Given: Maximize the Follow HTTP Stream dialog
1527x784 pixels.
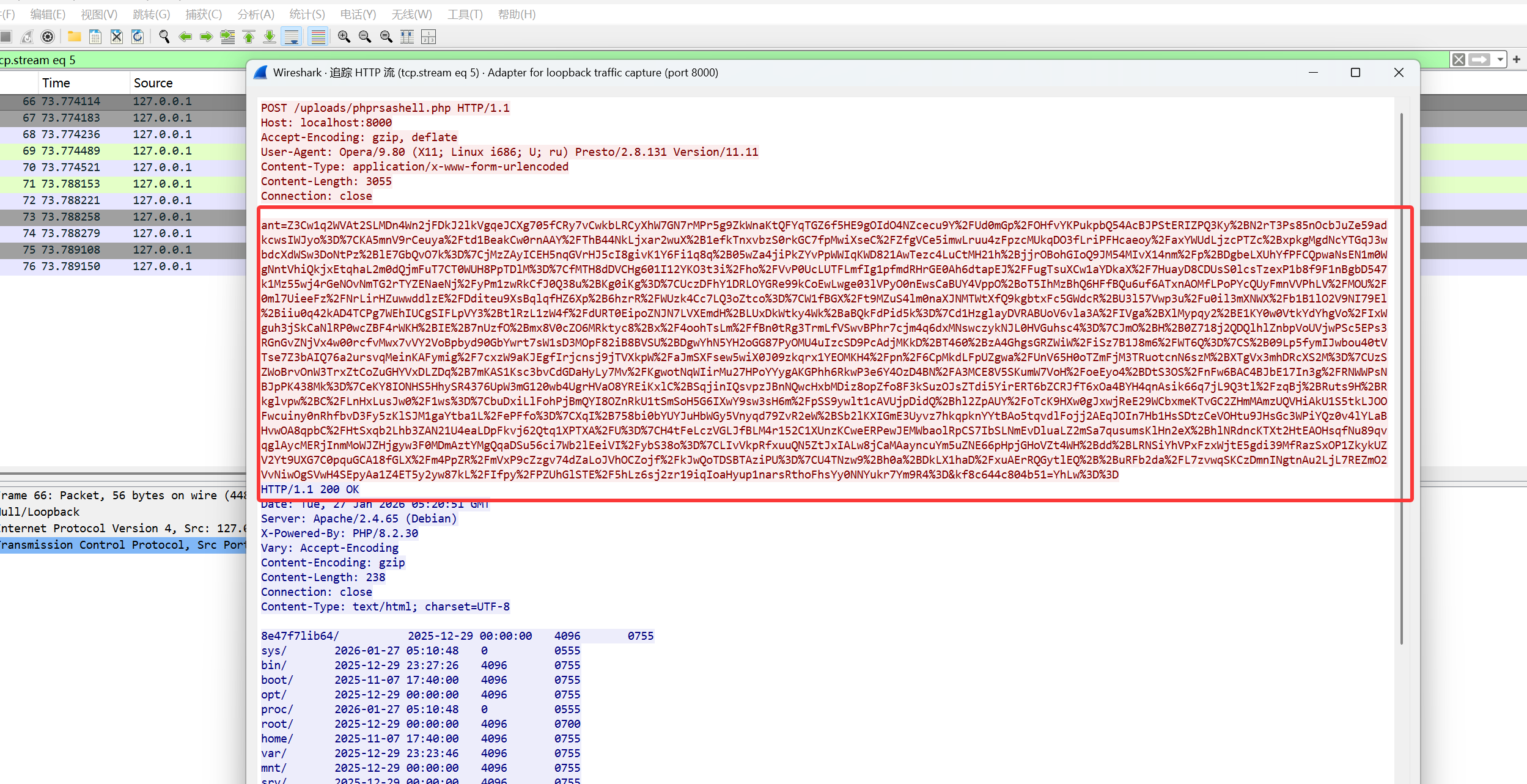Looking at the screenshot, I should [x=1355, y=73].
